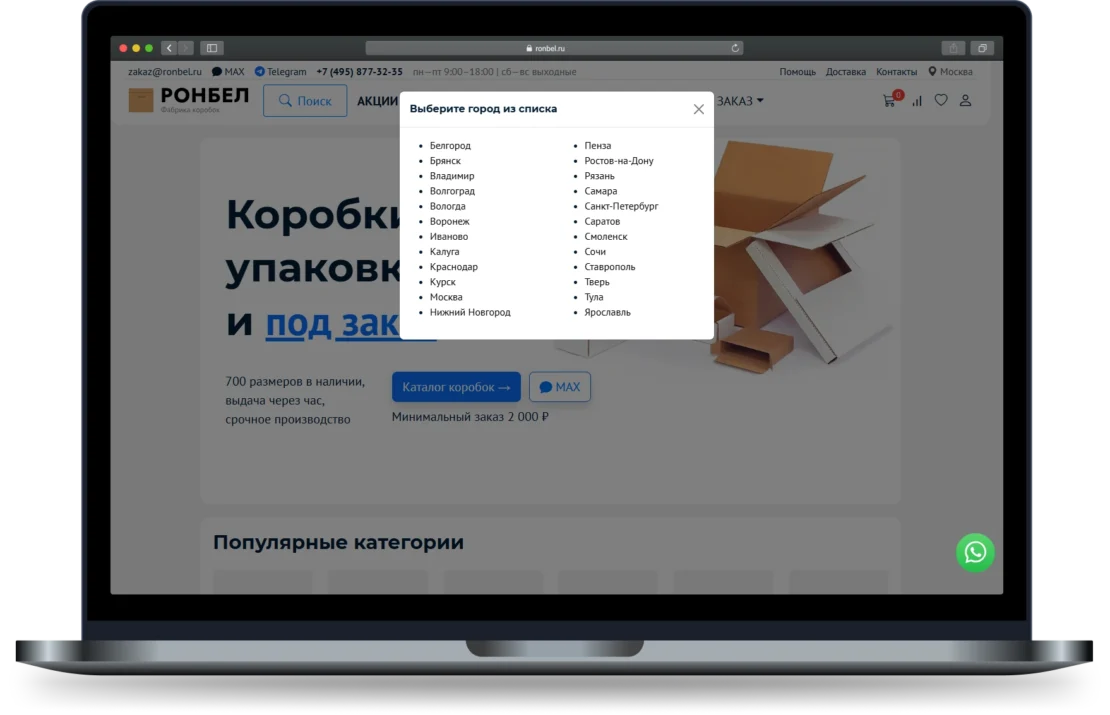The width and height of the screenshot is (1110, 715).
Task: Choose Брянск in the city list
Action: click(x=445, y=161)
